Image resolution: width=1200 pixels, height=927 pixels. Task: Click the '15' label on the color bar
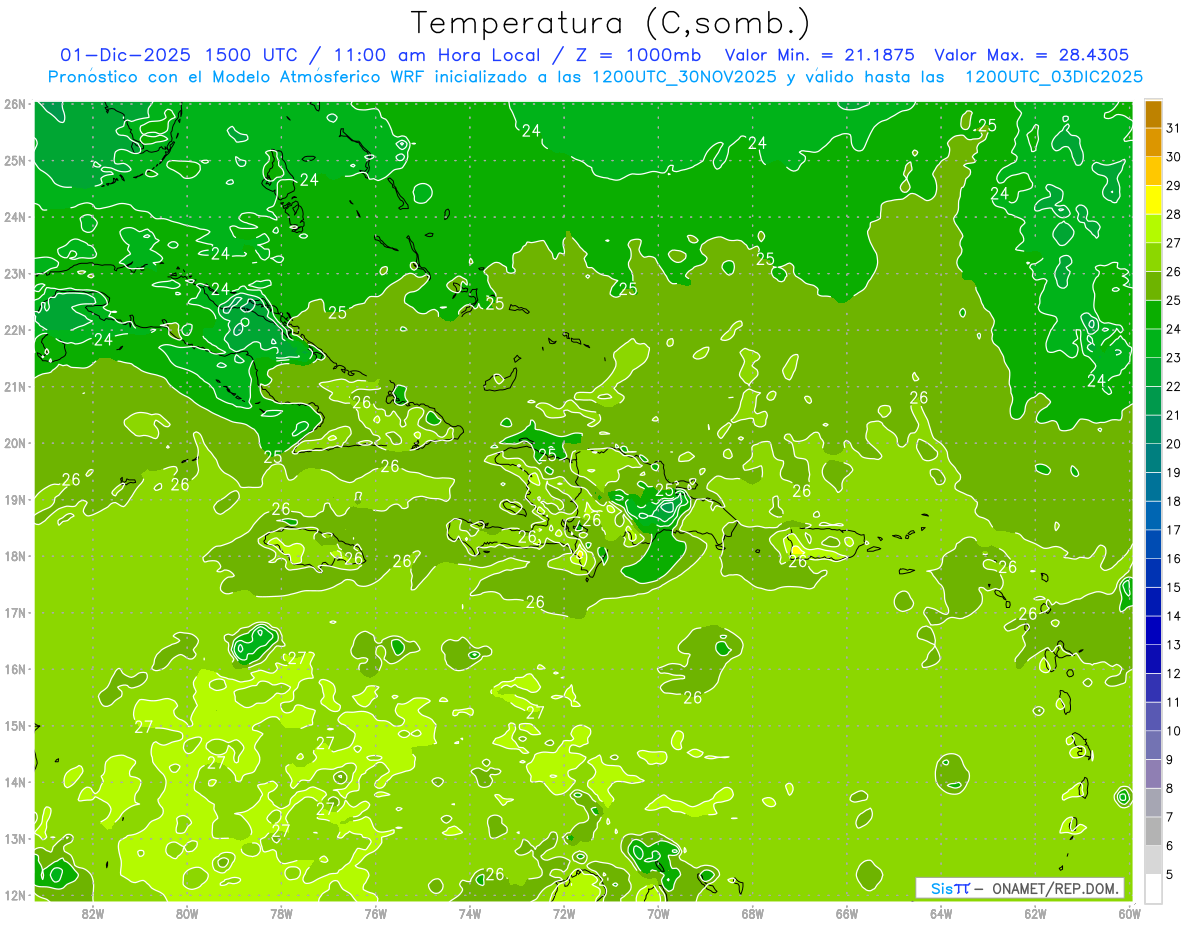tap(1173, 587)
